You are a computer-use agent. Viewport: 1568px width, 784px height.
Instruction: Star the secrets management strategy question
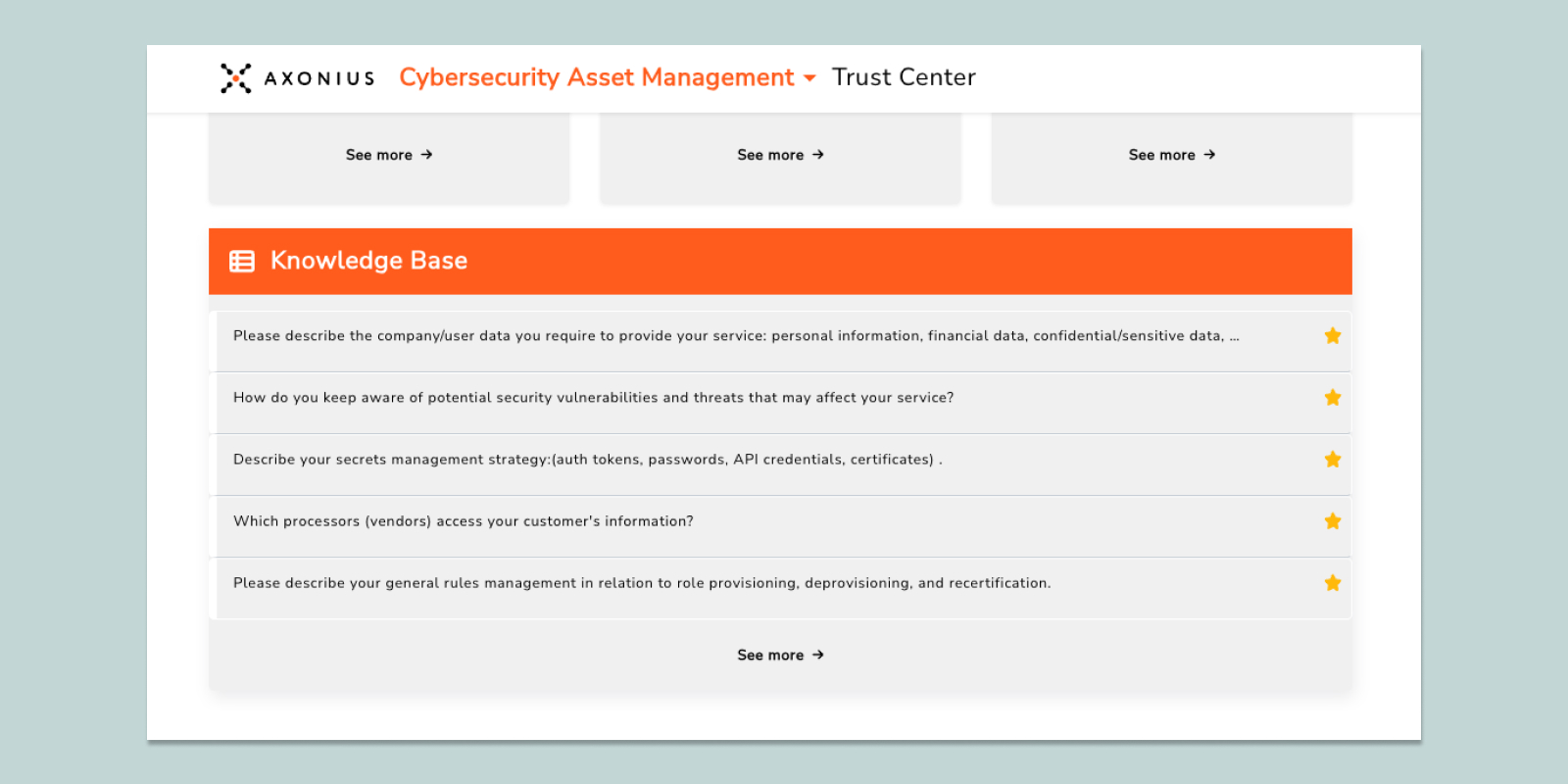click(x=1333, y=460)
